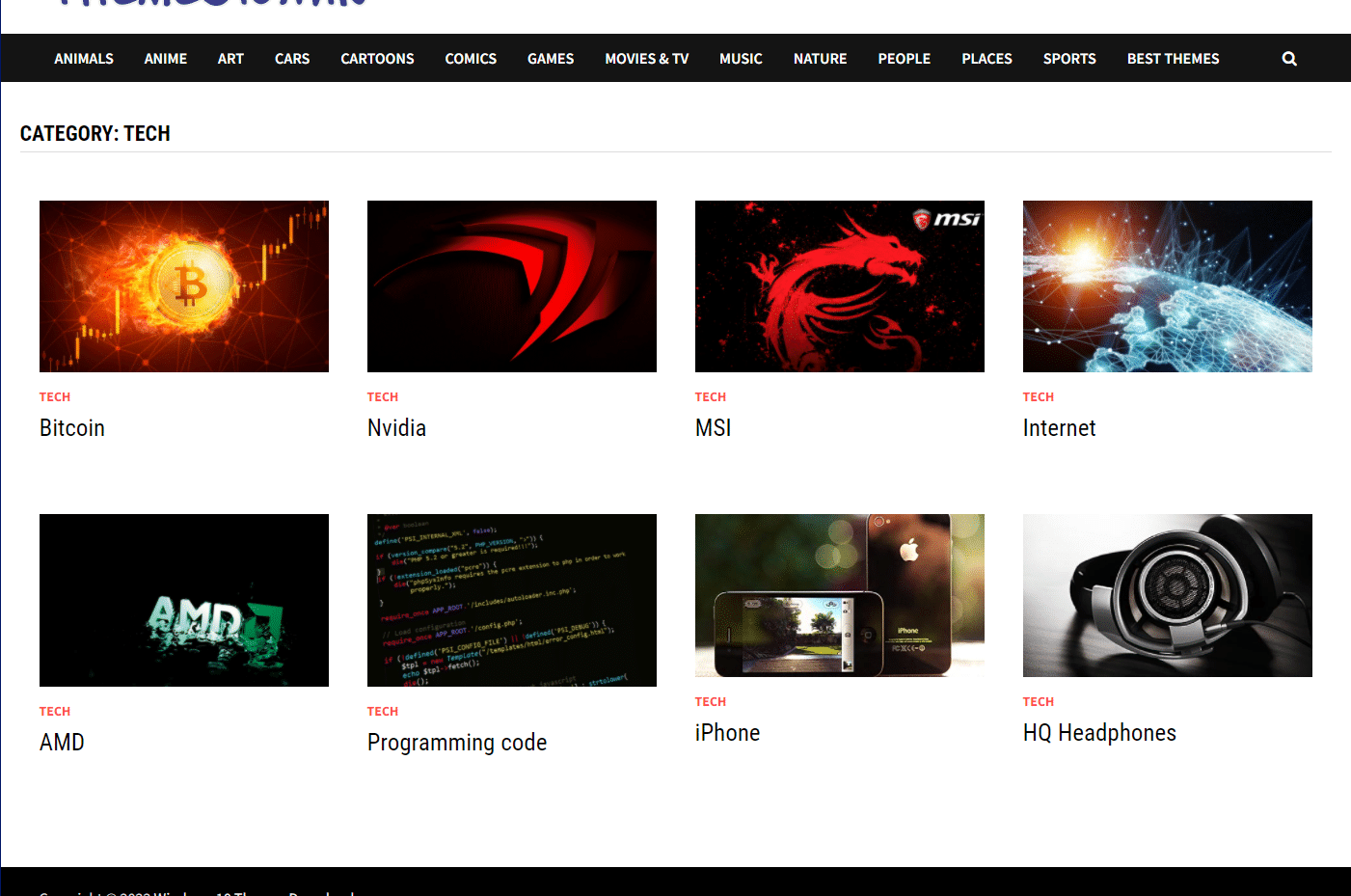Go to the Games category
This screenshot has height=896, width=1351.
(551, 59)
